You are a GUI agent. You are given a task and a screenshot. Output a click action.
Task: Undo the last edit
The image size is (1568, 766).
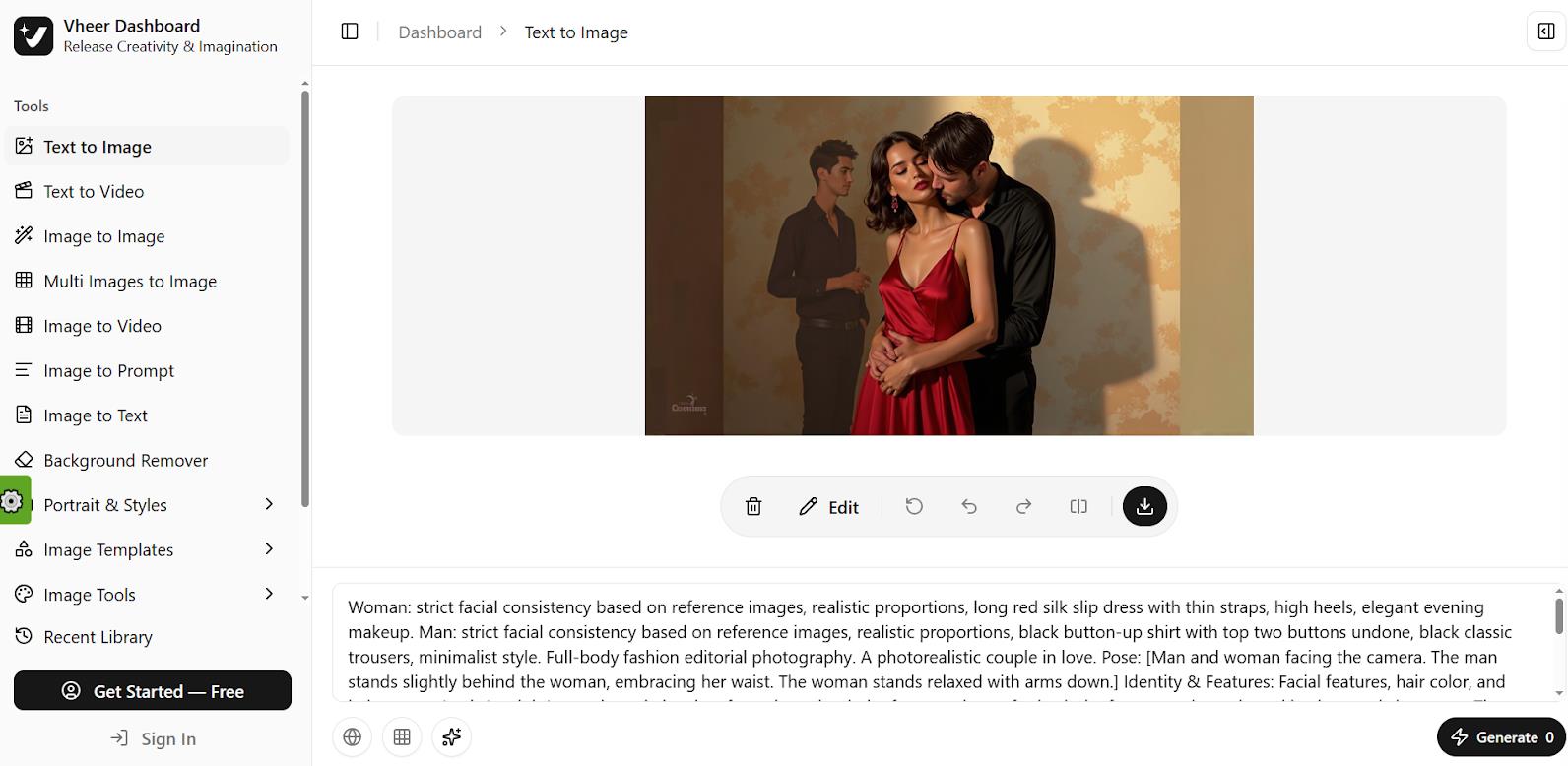coord(969,506)
